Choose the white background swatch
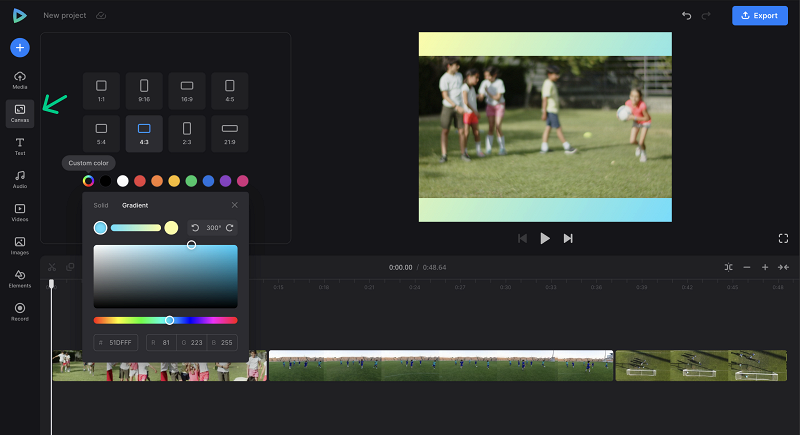Viewport: 800px width, 435px height. [x=122, y=181]
